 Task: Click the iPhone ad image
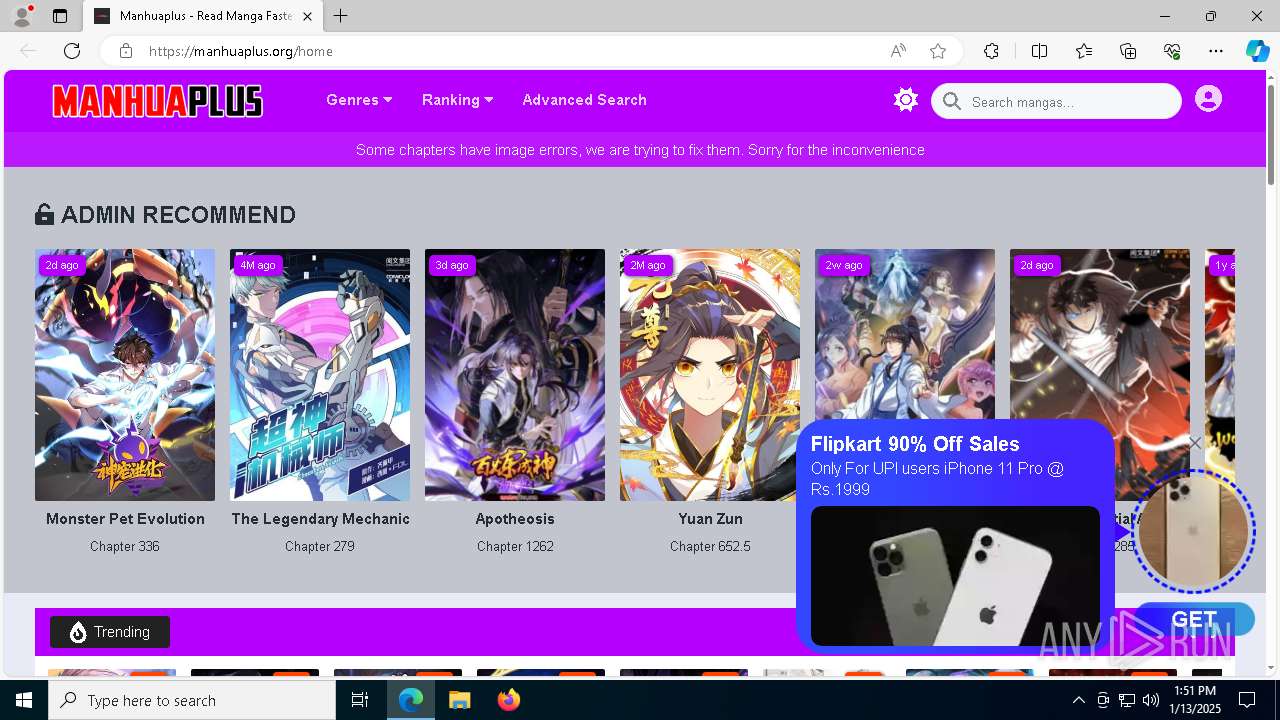coord(955,576)
